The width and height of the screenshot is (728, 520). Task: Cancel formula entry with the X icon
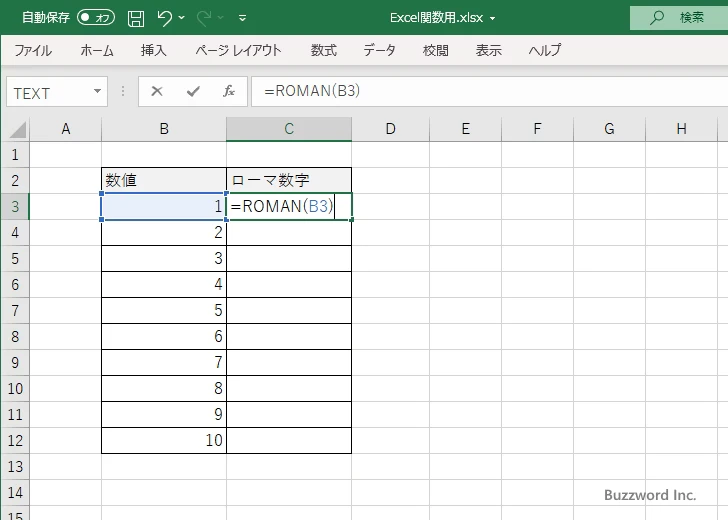click(x=157, y=91)
